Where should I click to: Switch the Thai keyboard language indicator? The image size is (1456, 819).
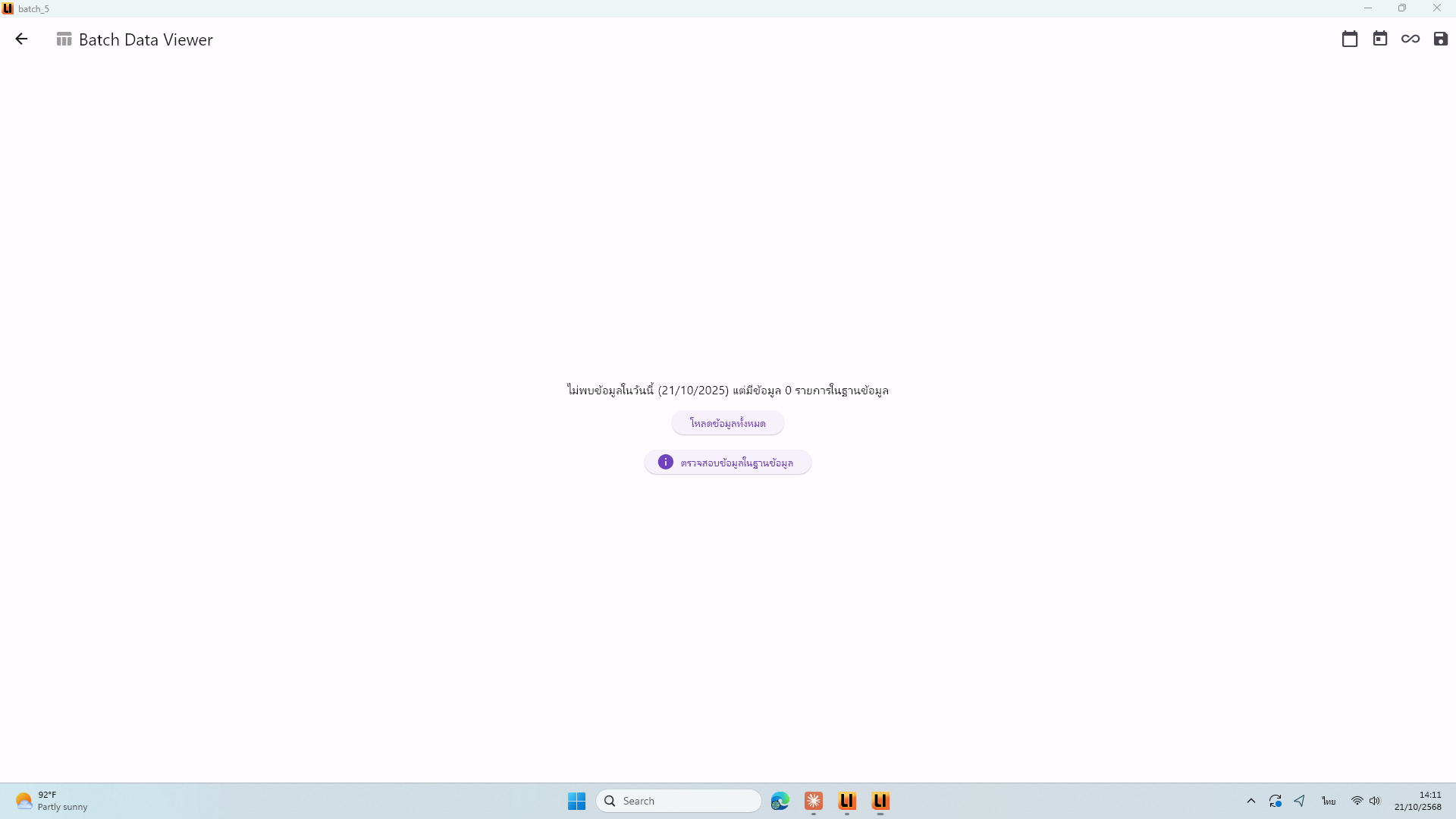click(1329, 801)
